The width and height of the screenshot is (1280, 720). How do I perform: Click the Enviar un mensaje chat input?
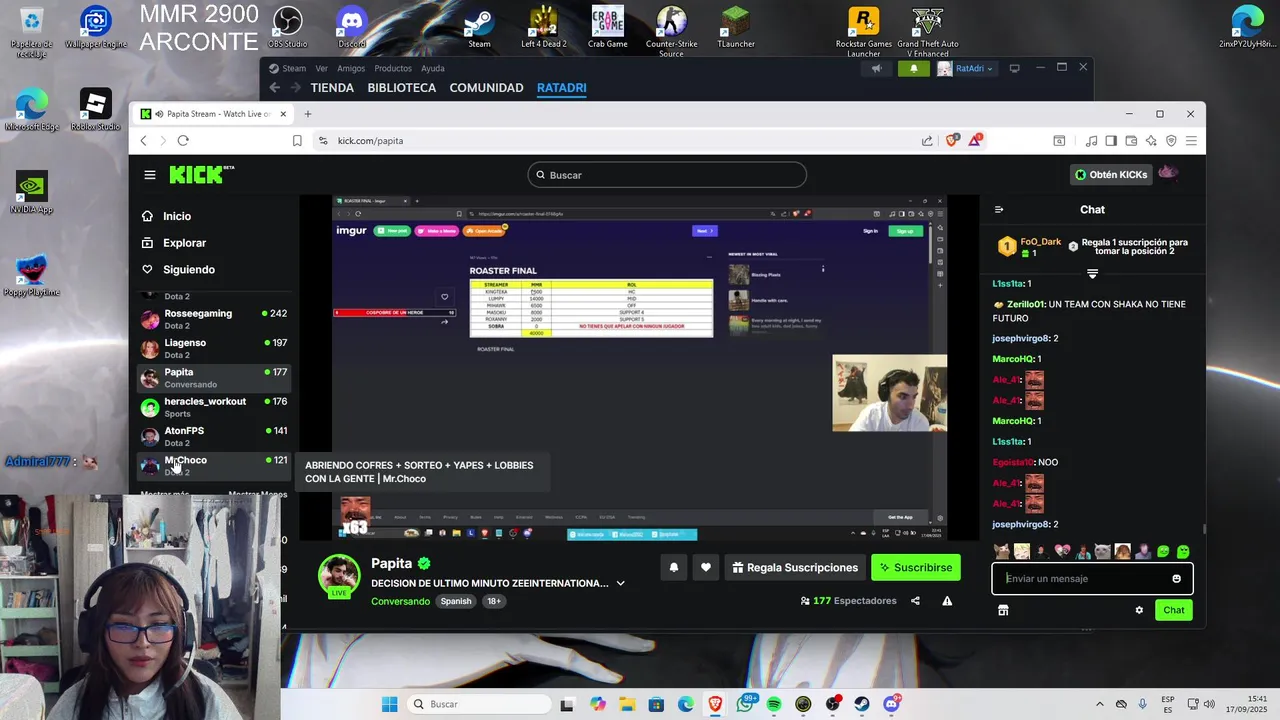tap(1083, 579)
